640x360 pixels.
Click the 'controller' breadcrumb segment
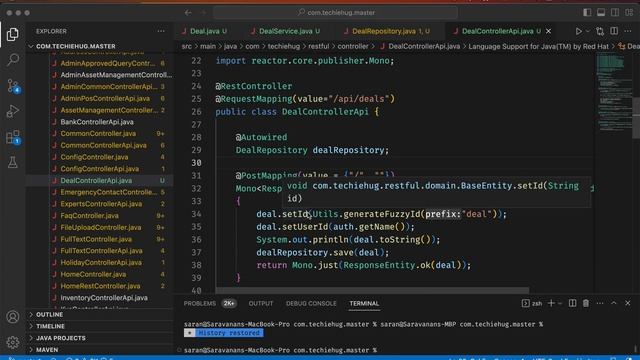click(353, 47)
